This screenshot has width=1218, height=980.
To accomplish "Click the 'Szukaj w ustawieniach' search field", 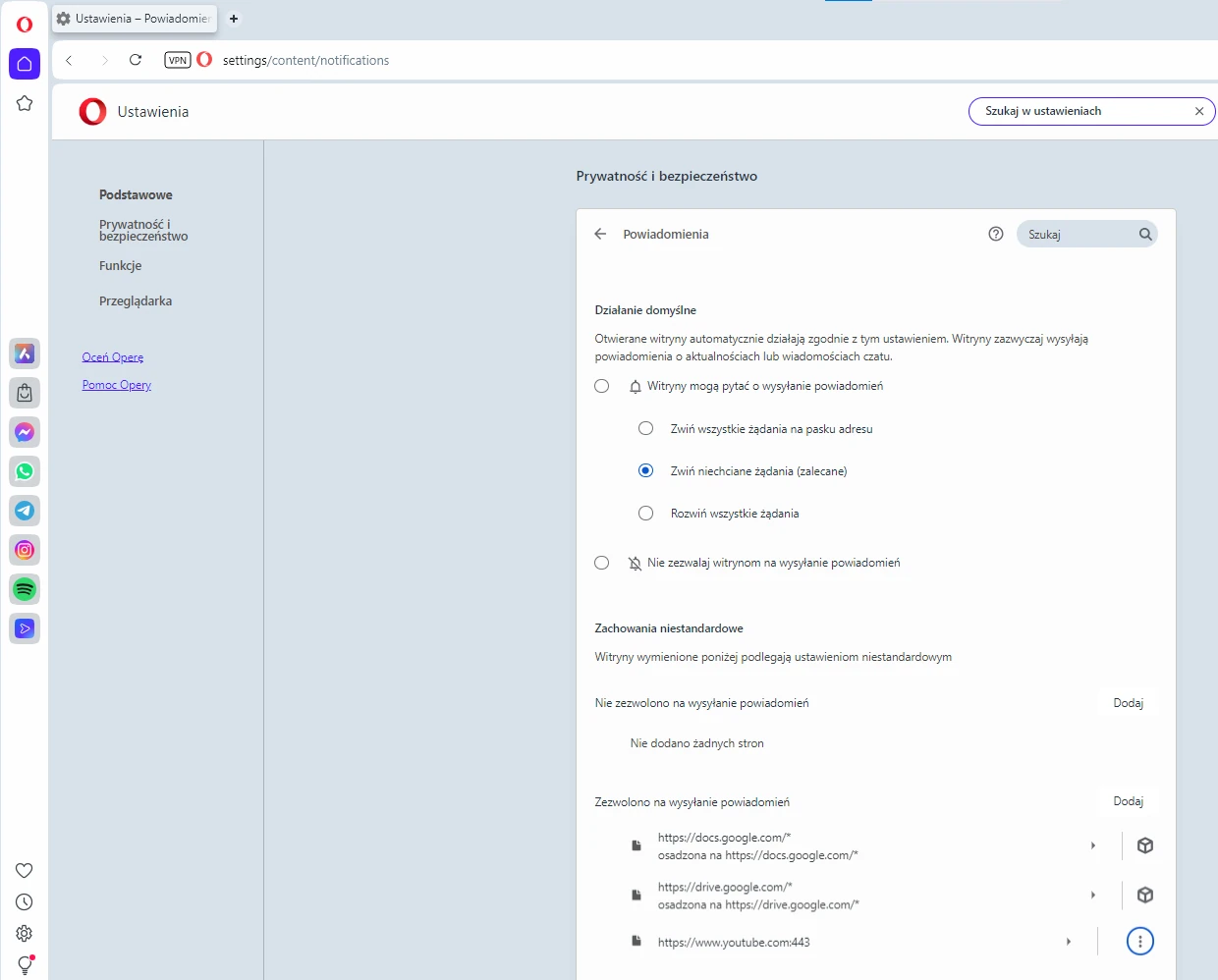I will pyautogui.click(x=1080, y=111).
